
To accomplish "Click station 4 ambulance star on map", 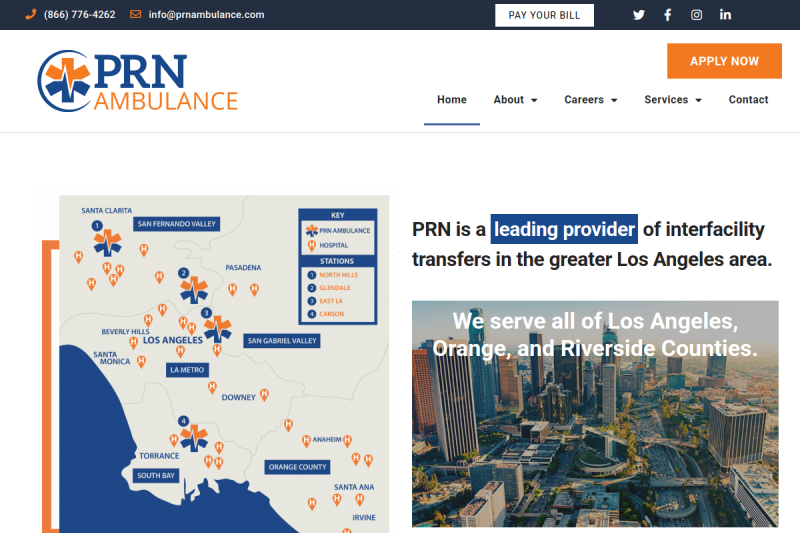I will [x=194, y=438].
